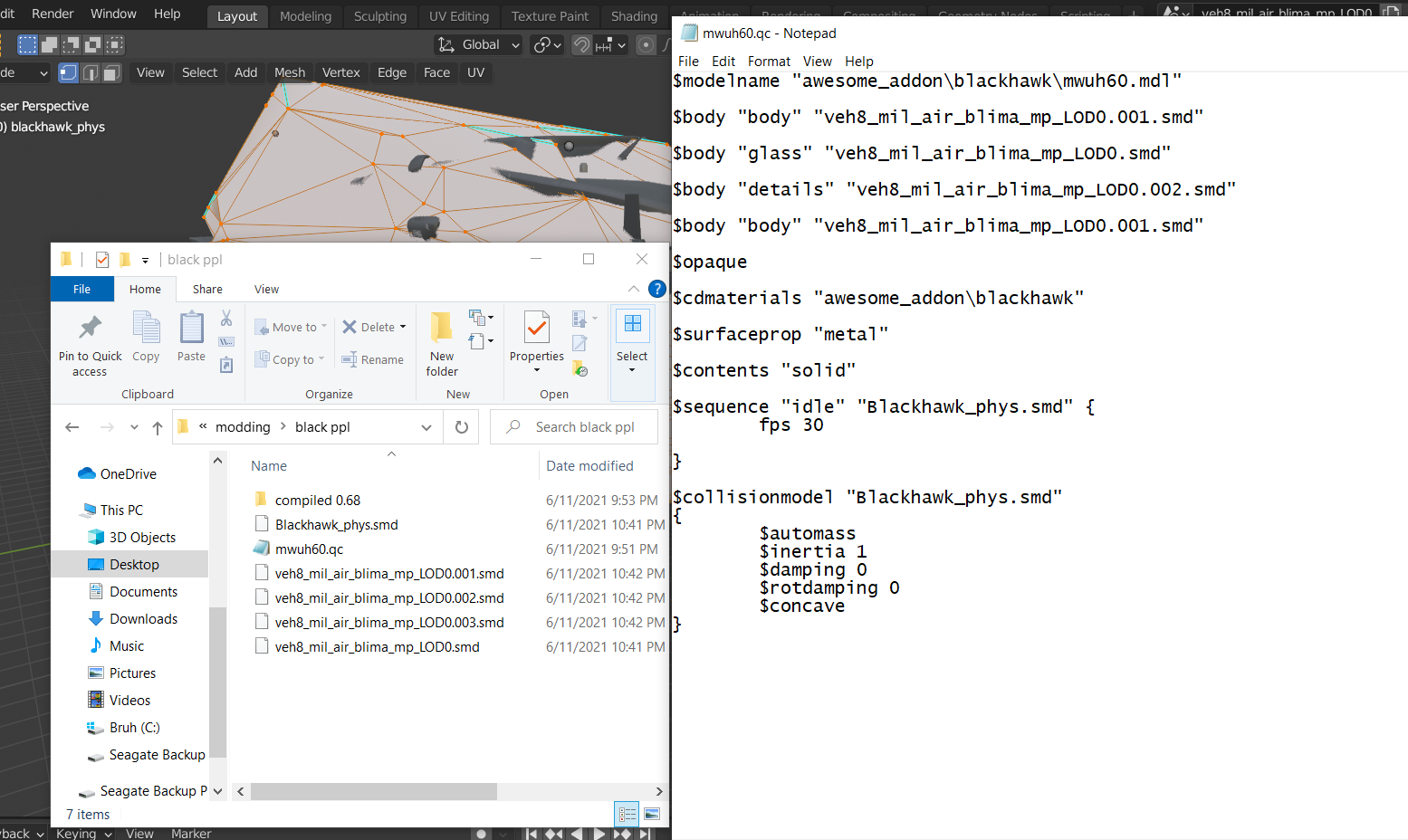Viewport: 1408px width, 840px height.
Task: Switch to the Texture Paint workspace tab
Action: pos(550,16)
